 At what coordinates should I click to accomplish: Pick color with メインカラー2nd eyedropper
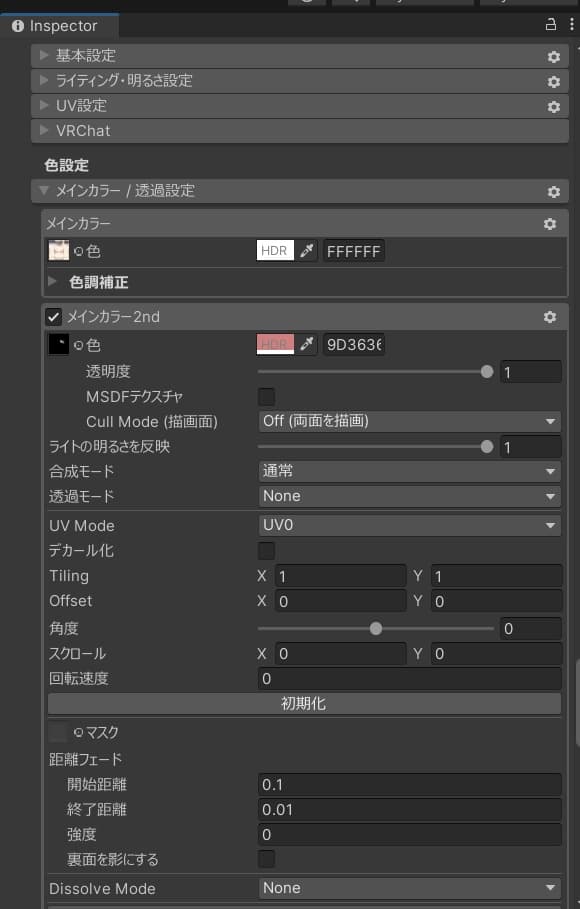point(307,344)
